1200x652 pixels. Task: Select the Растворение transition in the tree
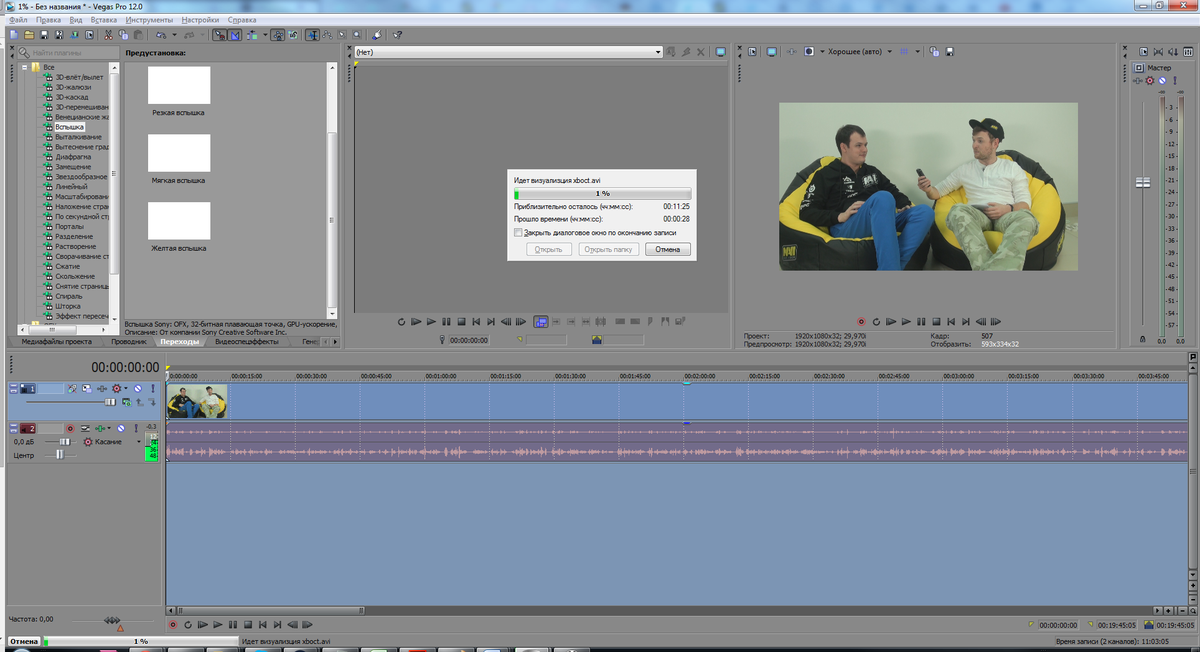tap(76, 246)
